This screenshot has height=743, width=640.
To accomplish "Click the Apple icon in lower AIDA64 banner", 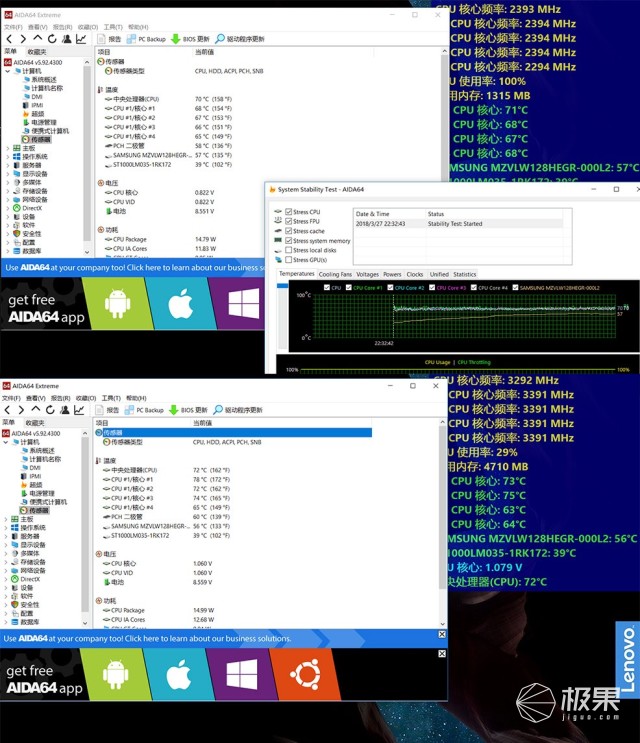I will click(x=178, y=675).
